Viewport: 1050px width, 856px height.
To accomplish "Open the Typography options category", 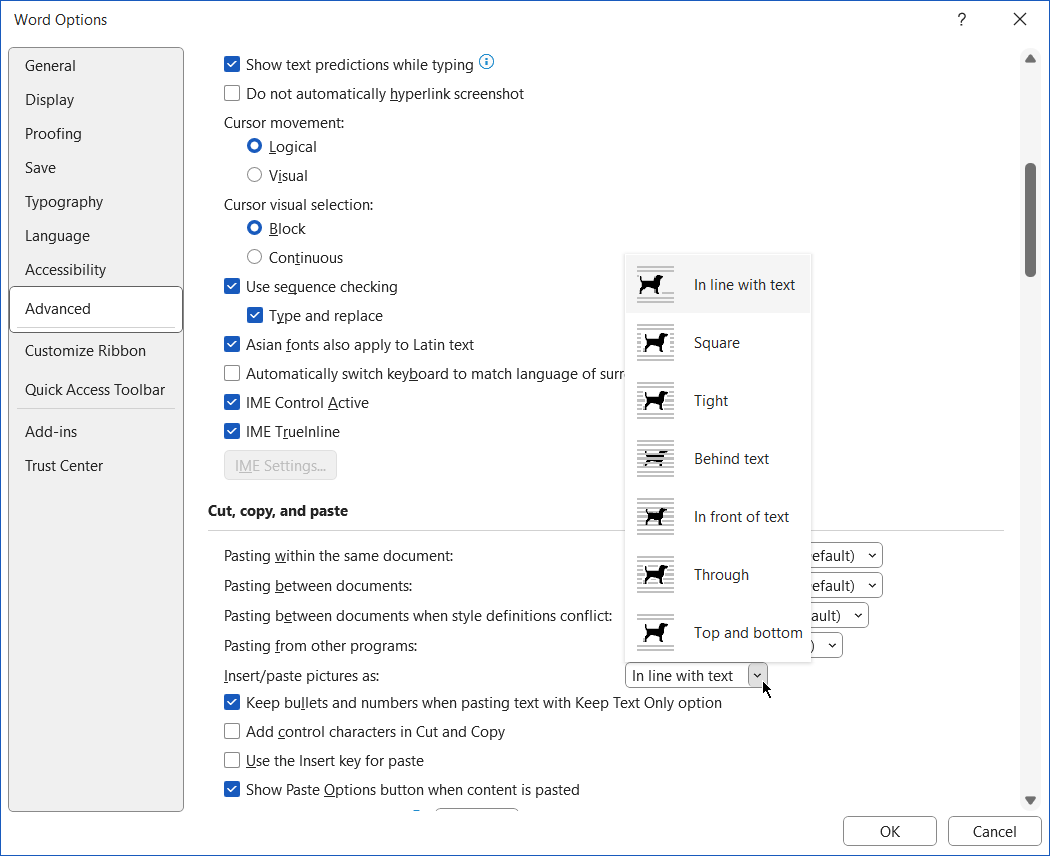I will [96, 202].
